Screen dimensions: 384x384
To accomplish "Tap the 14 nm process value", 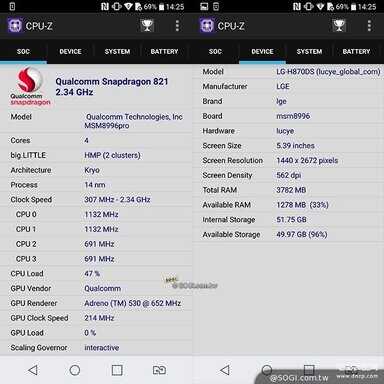I will click(x=95, y=185).
